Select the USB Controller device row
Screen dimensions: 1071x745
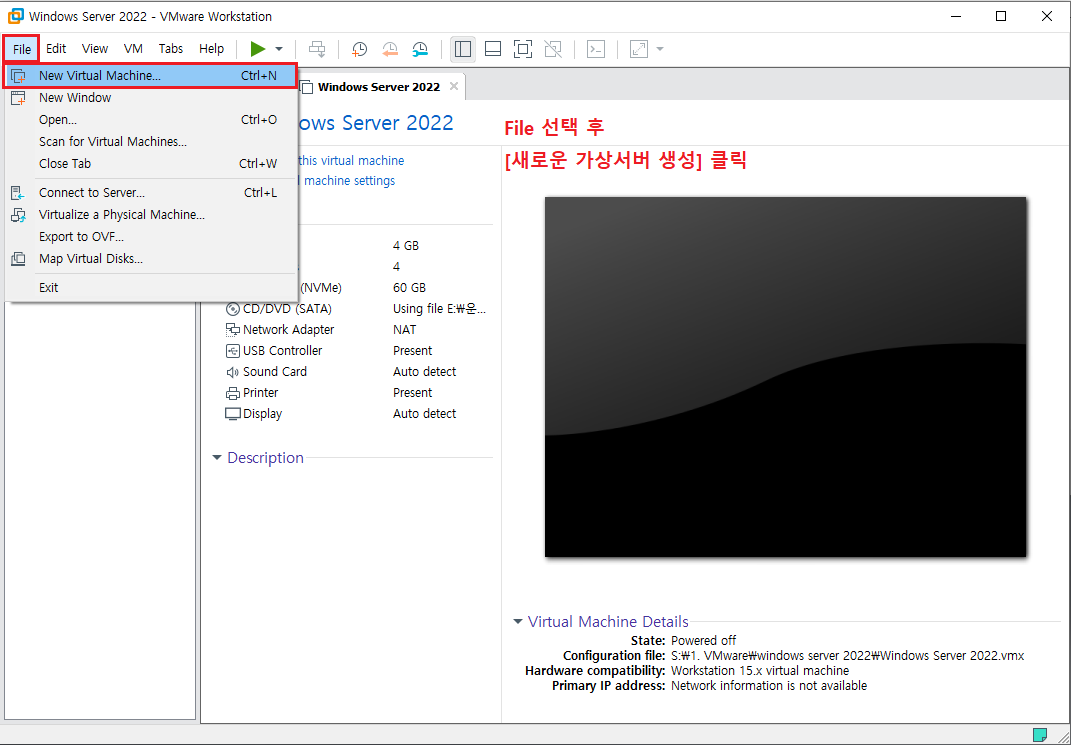point(357,351)
